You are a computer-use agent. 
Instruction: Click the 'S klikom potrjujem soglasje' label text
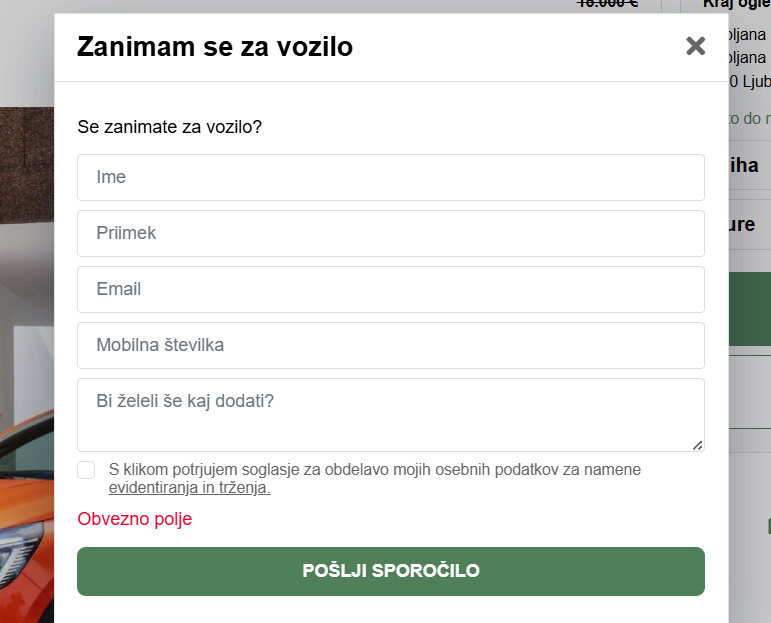point(374,470)
